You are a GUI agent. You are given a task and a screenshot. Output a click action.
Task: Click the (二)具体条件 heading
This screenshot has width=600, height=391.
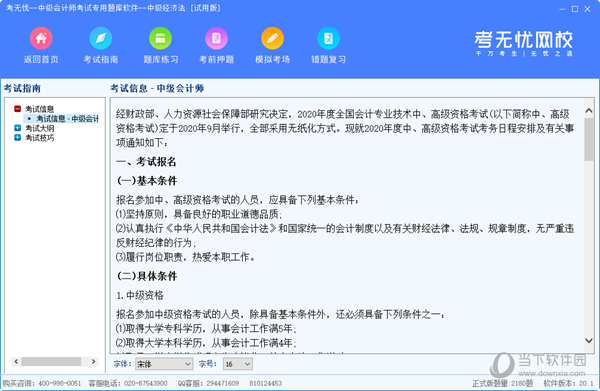(x=147, y=276)
